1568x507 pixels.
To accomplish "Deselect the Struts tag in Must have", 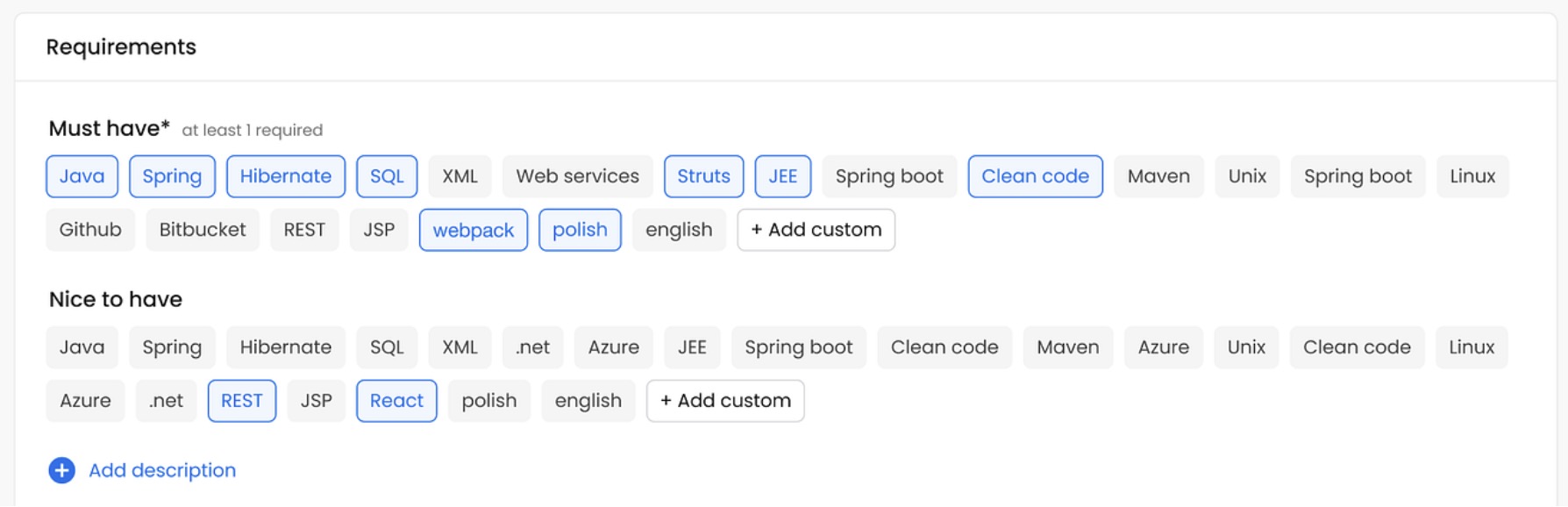I will tap(703, 176).
